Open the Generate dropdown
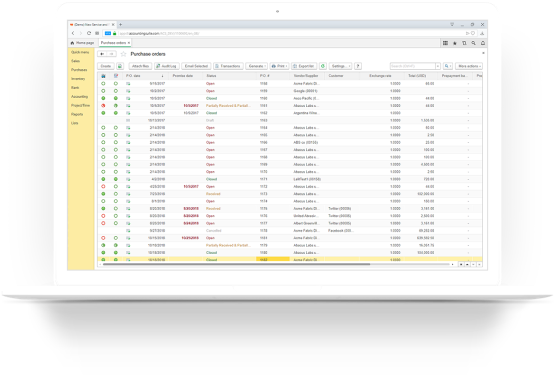 (257, 66)
